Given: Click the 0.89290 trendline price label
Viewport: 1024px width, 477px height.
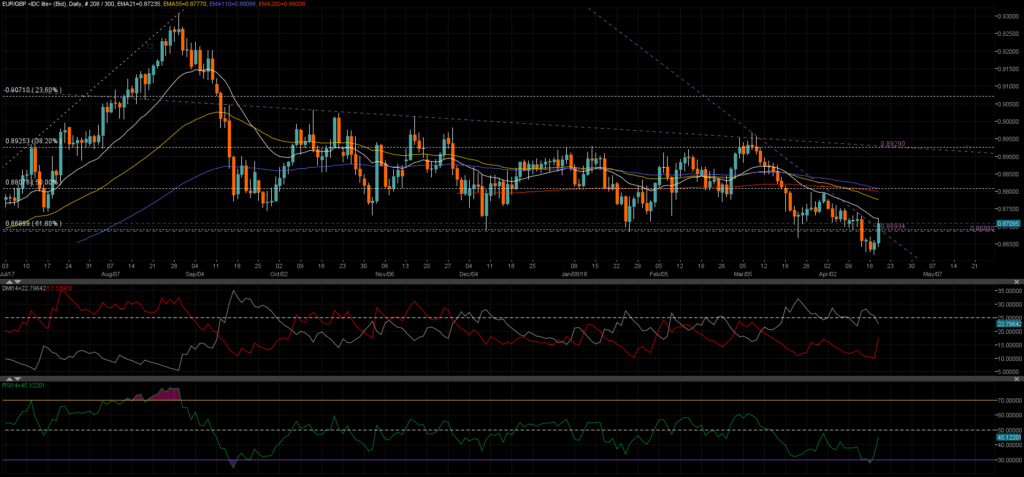Looking at the screenshot, I should (x=894, y=142).
